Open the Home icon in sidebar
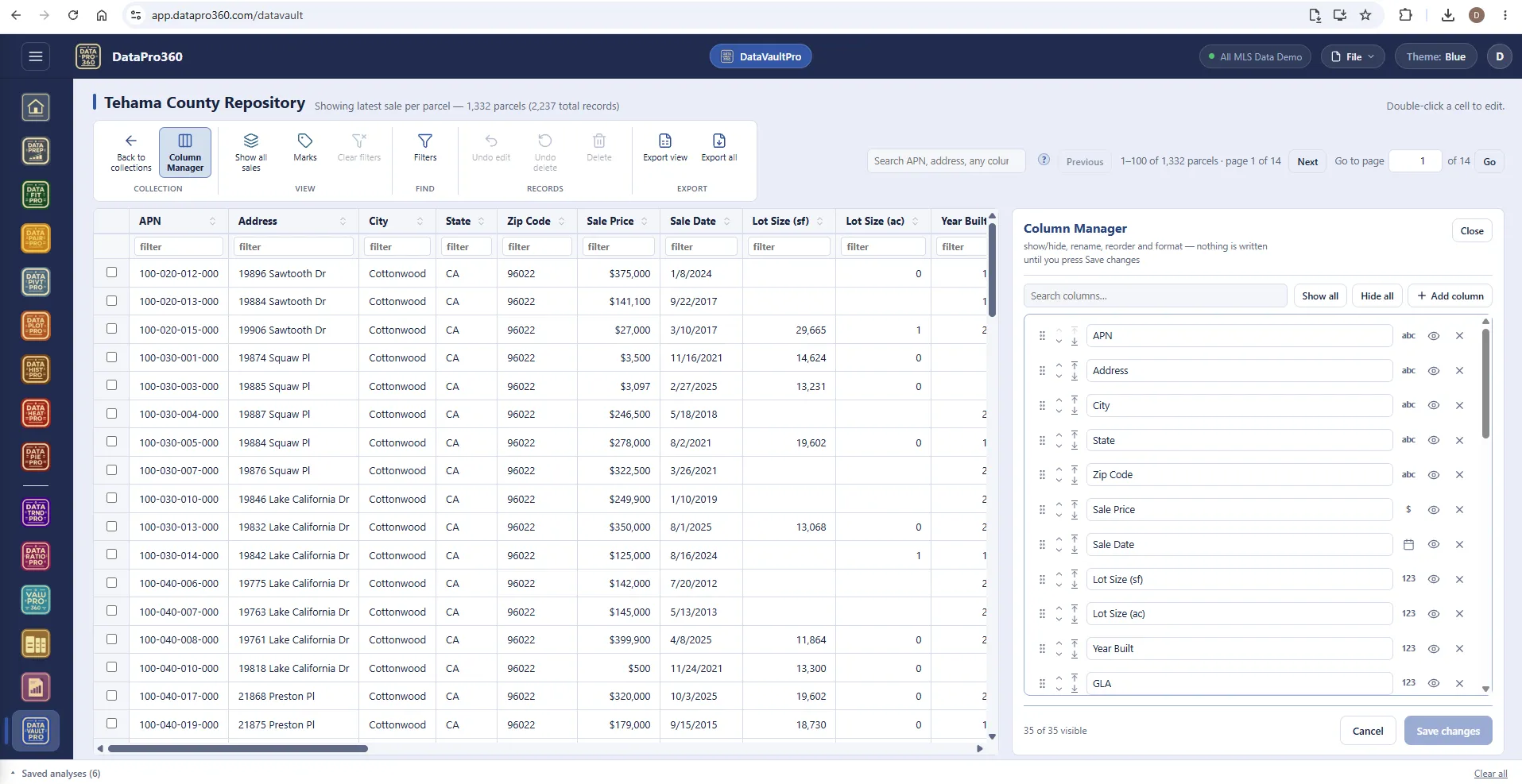This screenshot has height=784, width=1522. [36, 107]
